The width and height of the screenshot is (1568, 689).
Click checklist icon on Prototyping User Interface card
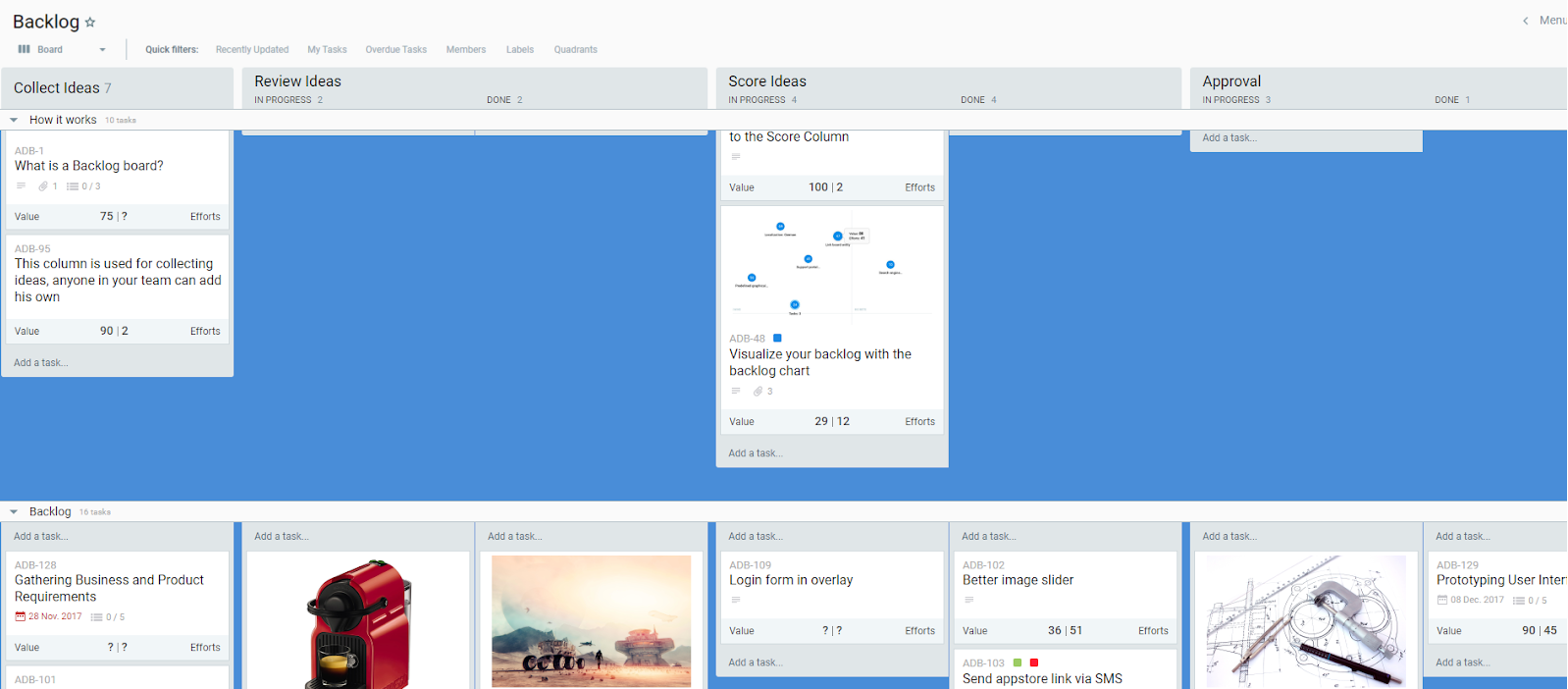coord(1518,601)
